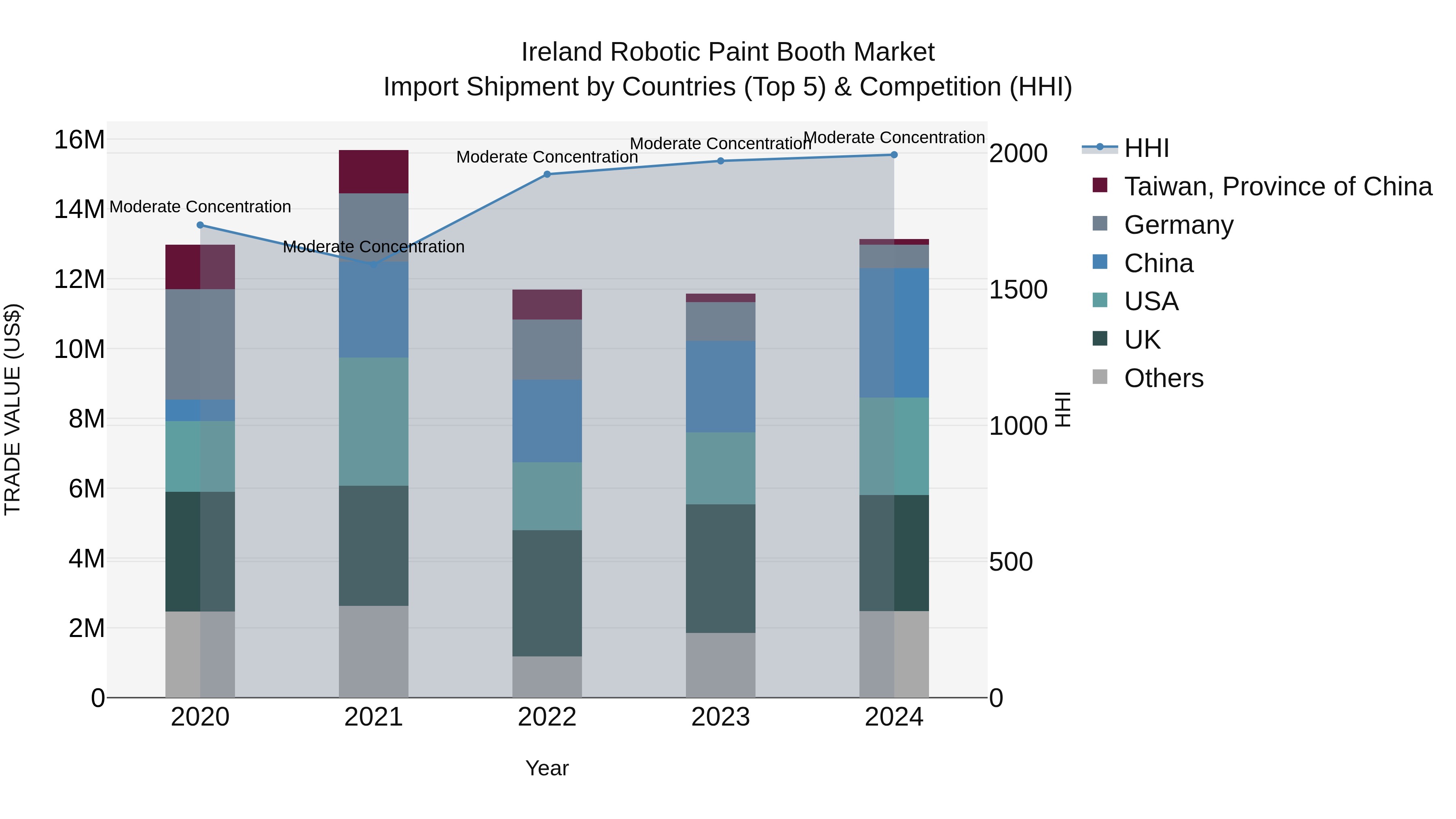Click the Others grey legend swatch
The height and width of the screenshot is (819, 1456).
click(1100, 377)
